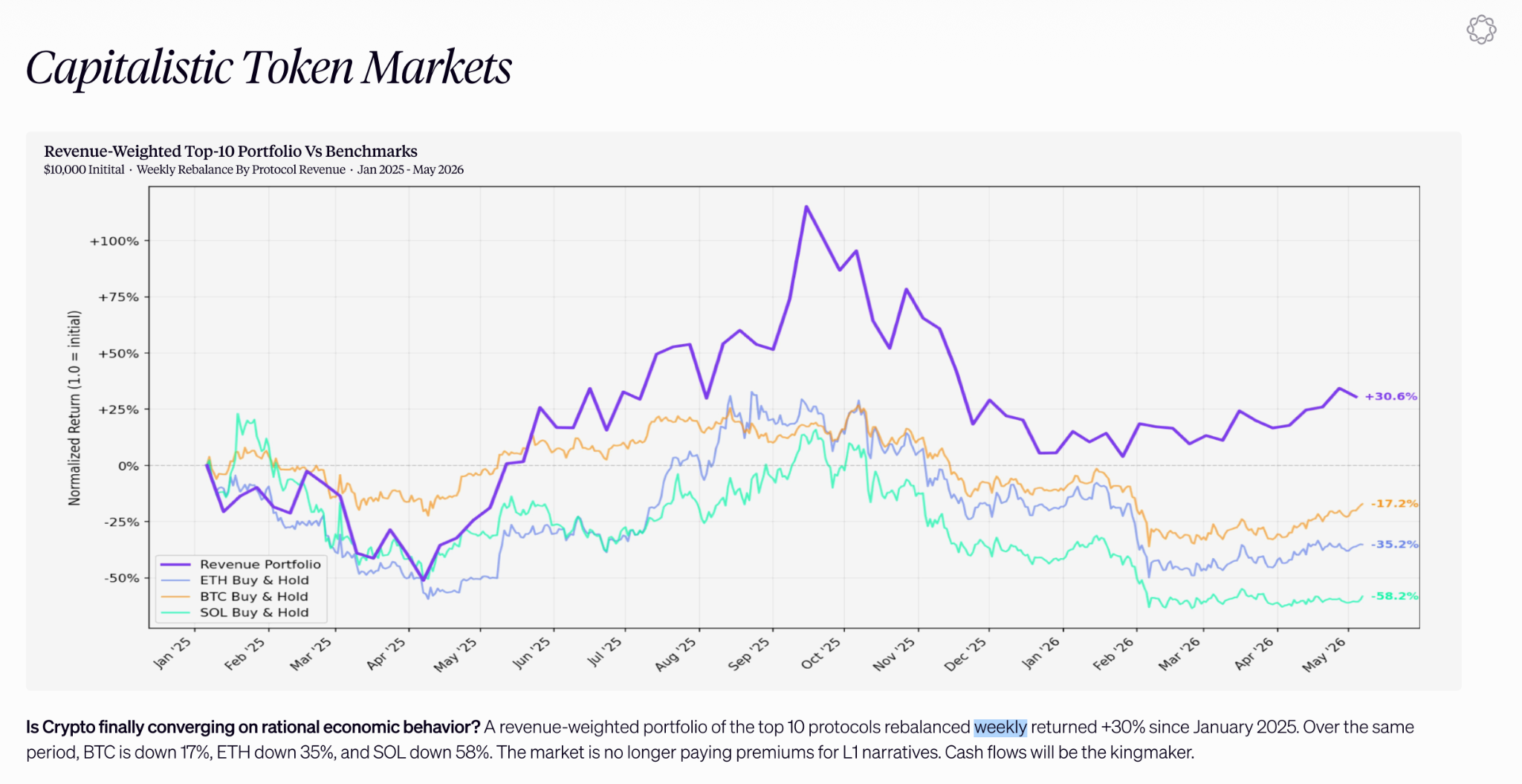Click the -17.2% BTC end label
This screenshot has height=784, width=1522.
(x=1394, y=504)
